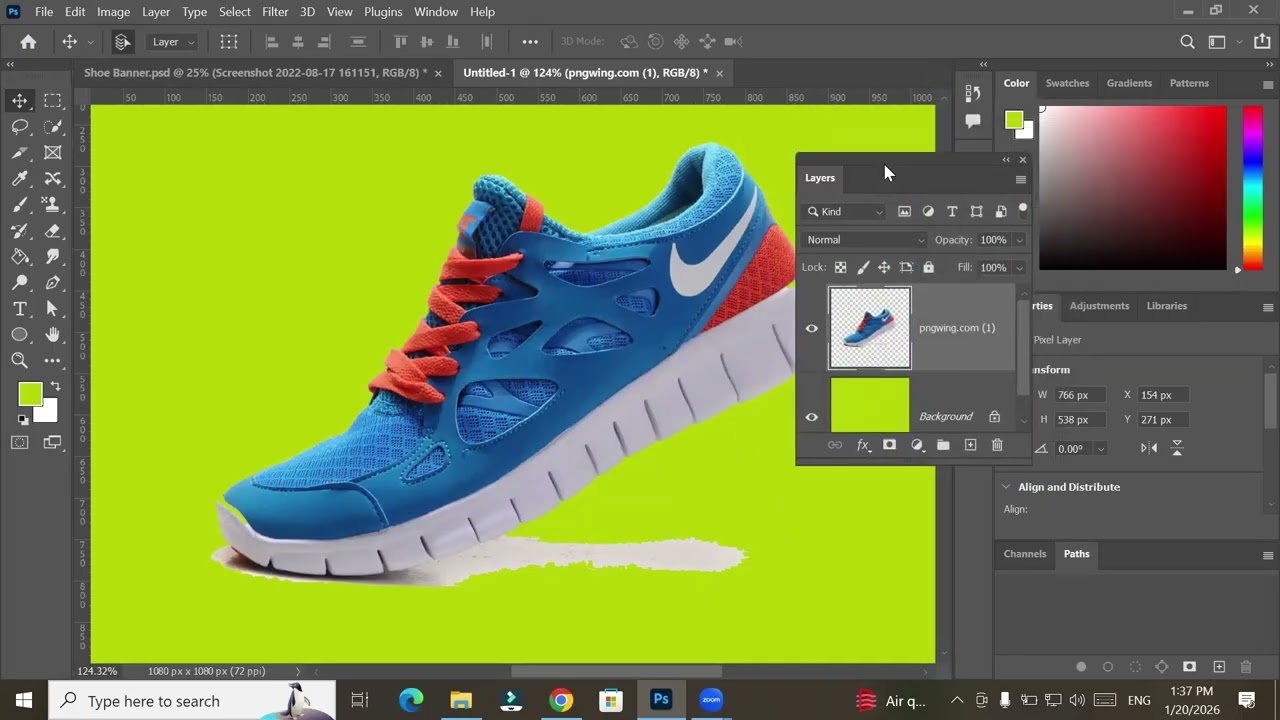Select the Brush tool
This screenshot has height=720, width=1280.
(x=20, y=204)
